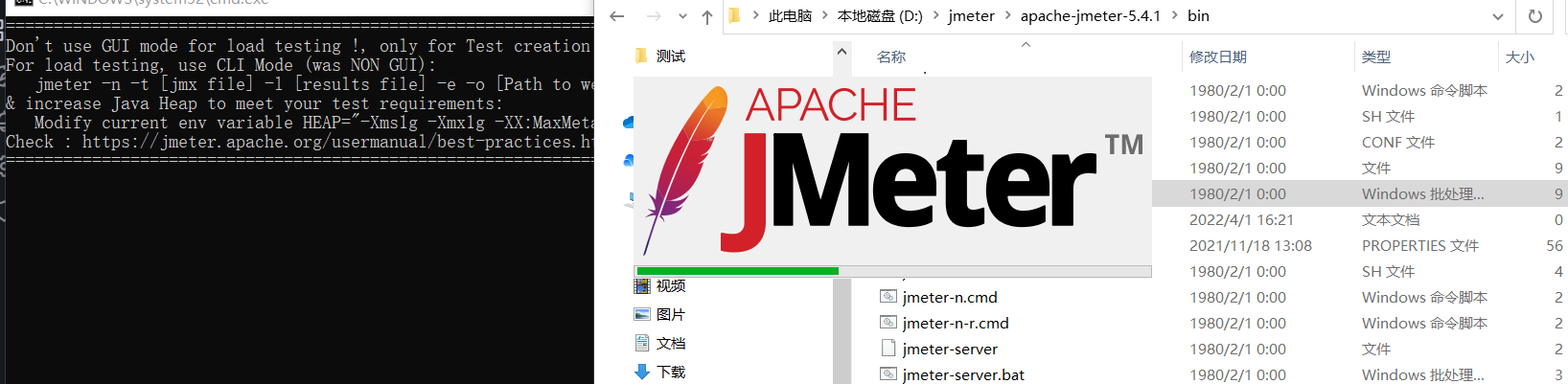Click "Don't use GUI mode" line in cmd
Image resolution: width=1568 pixels, height=384 pixels.
(x=299, y=46)
